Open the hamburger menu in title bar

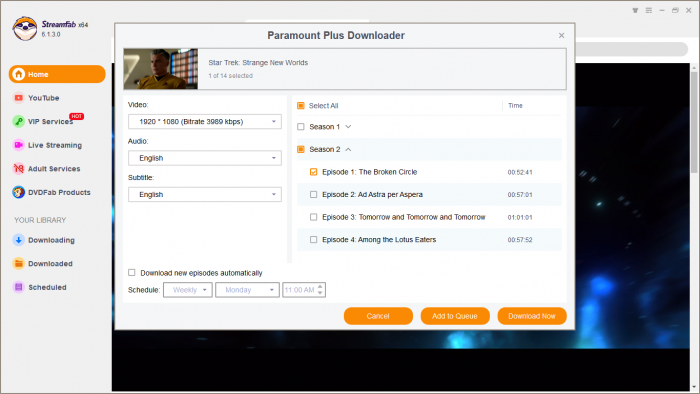point(649,10)
